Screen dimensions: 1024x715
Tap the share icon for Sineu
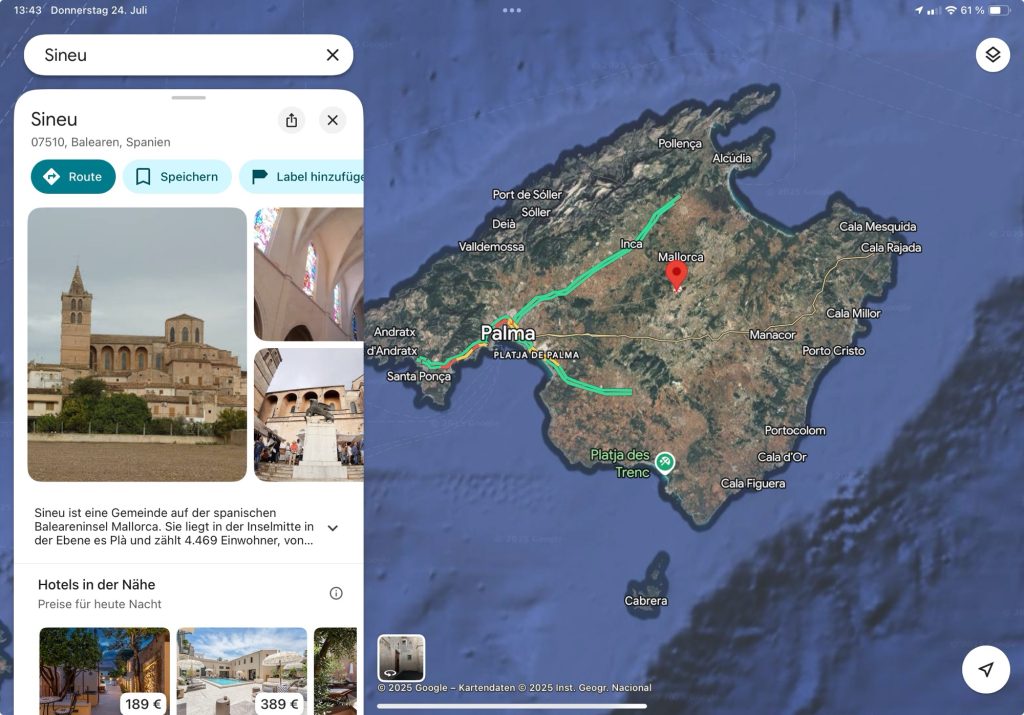click(x=291, y=120)
